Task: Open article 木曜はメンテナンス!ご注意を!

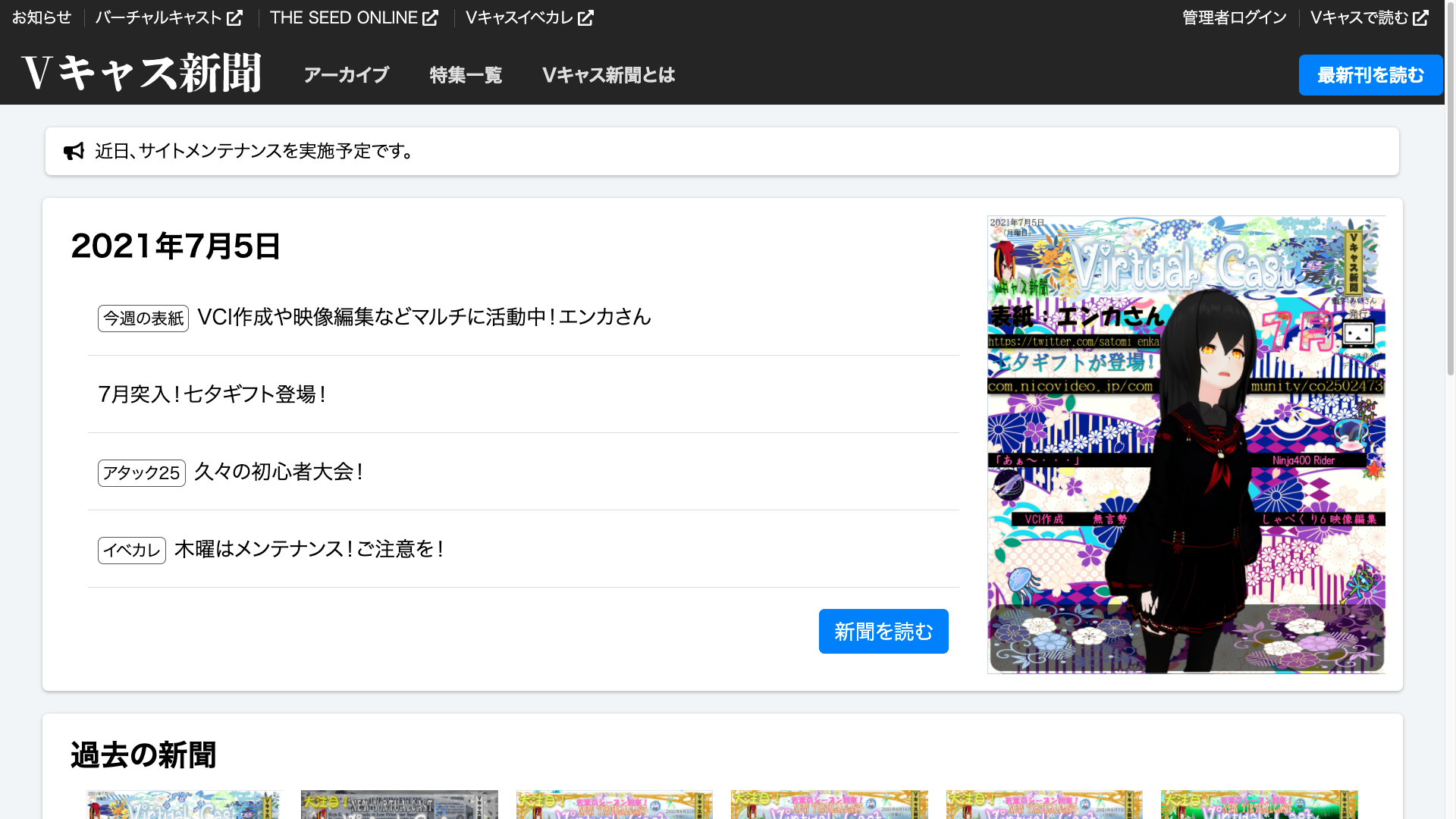Action: coord(309,549)
